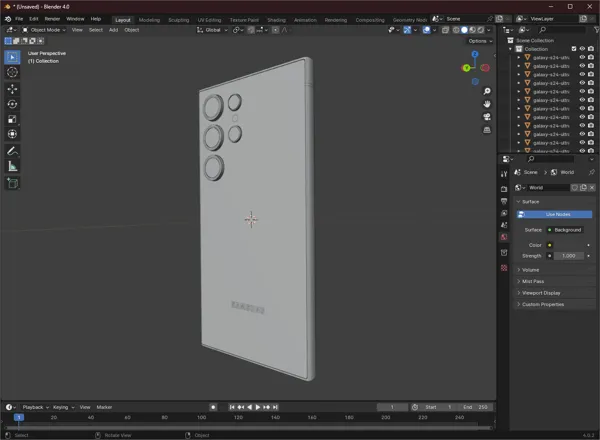
Task: Expand the Options dropdown in viewport
Action: [x=480, y=41]
